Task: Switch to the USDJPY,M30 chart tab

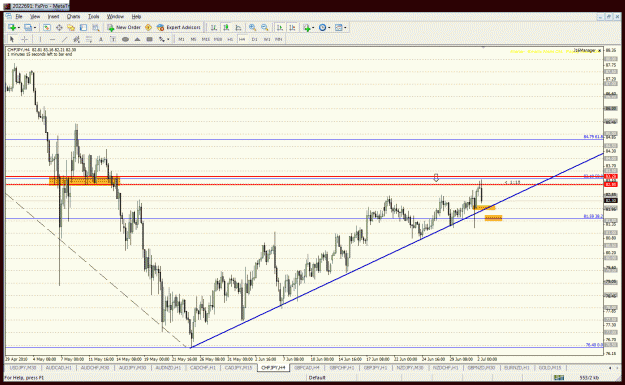Action: pyautogui.click(x=23, y=367)
